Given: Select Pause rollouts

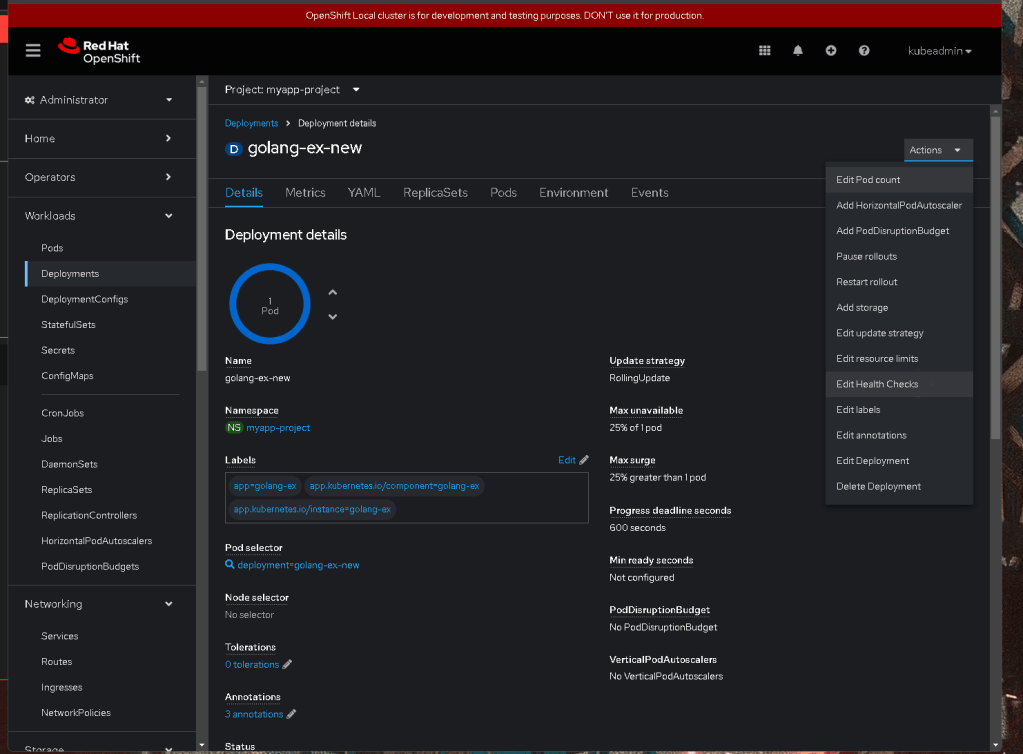Looking at the screenshot, I should coord(899,256).
